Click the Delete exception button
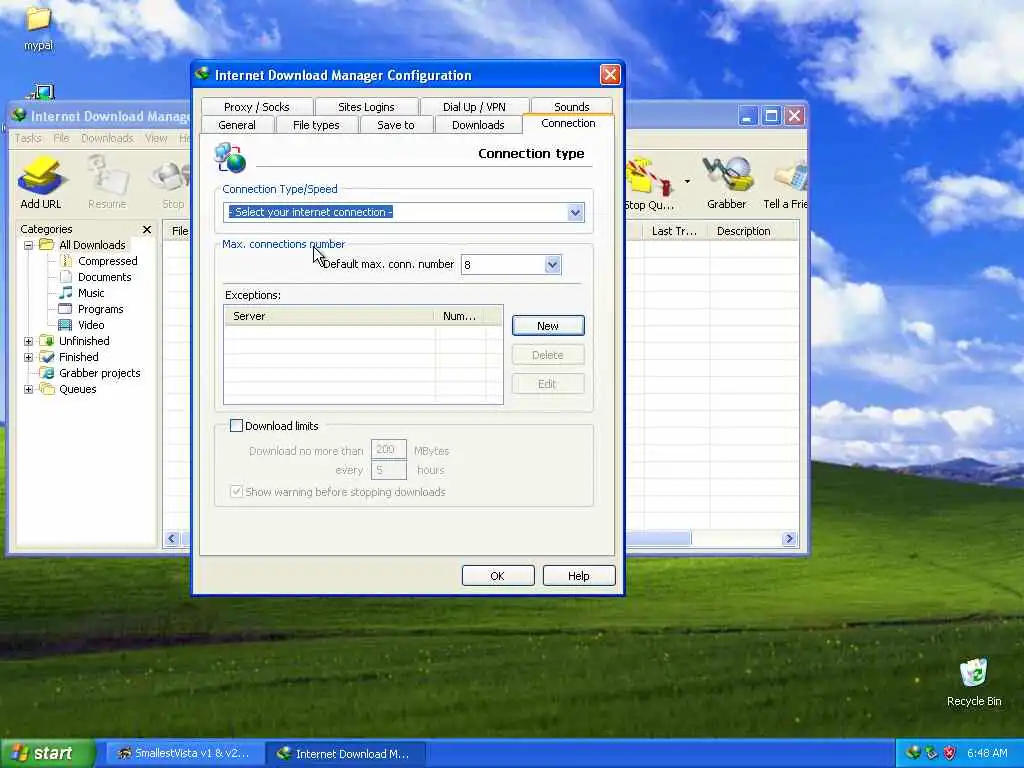The height and width of the screenshot is (768, 1024). click(548, 355)
